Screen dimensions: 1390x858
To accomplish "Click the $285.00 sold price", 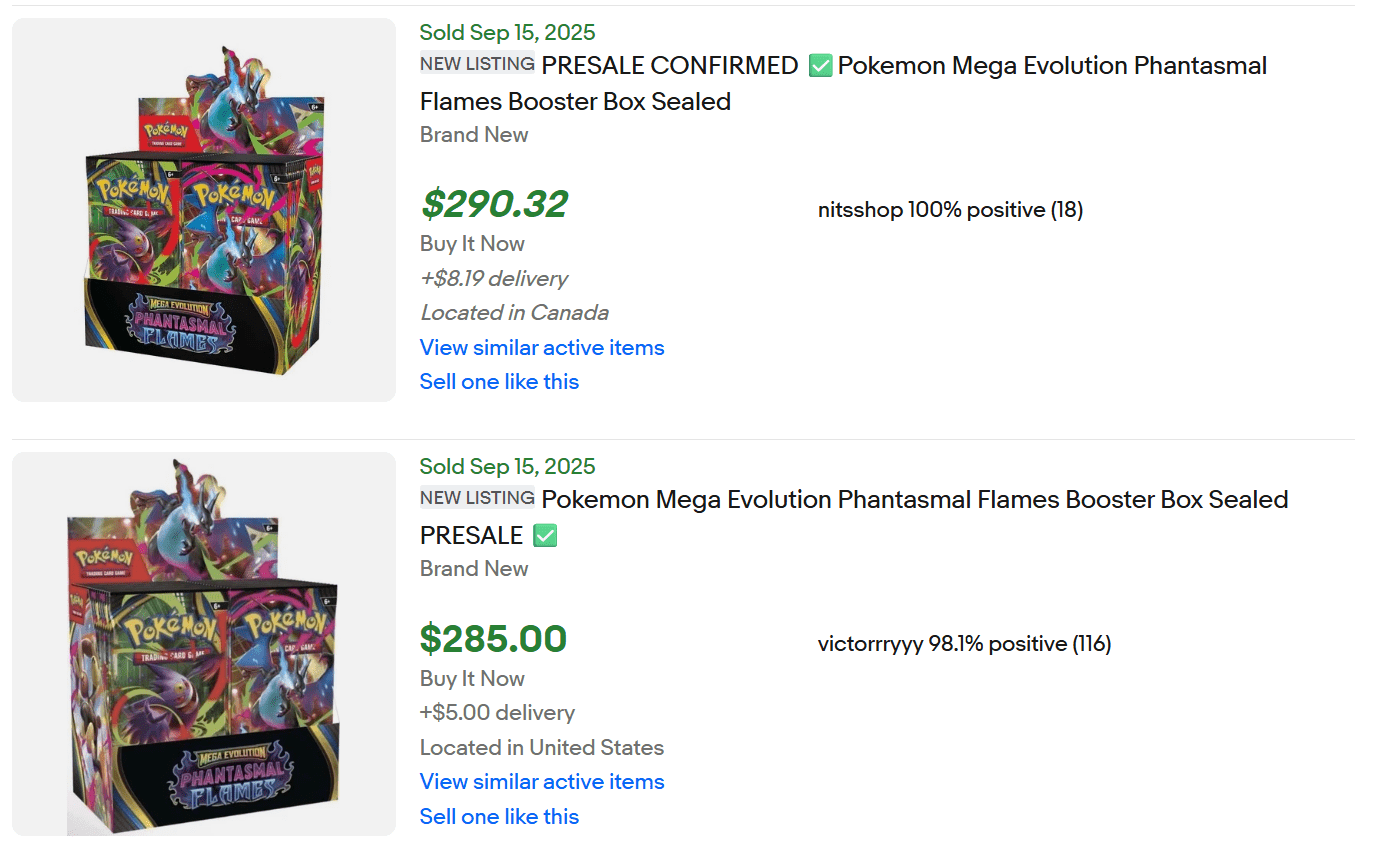I will (493, 639).
